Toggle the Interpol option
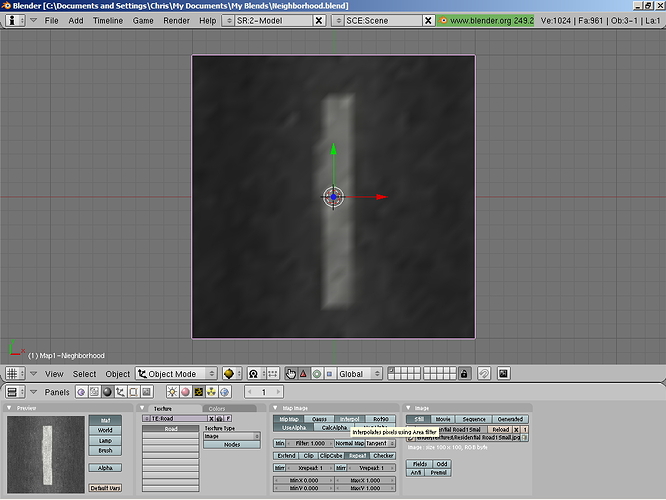 click(x=350, y=419)
